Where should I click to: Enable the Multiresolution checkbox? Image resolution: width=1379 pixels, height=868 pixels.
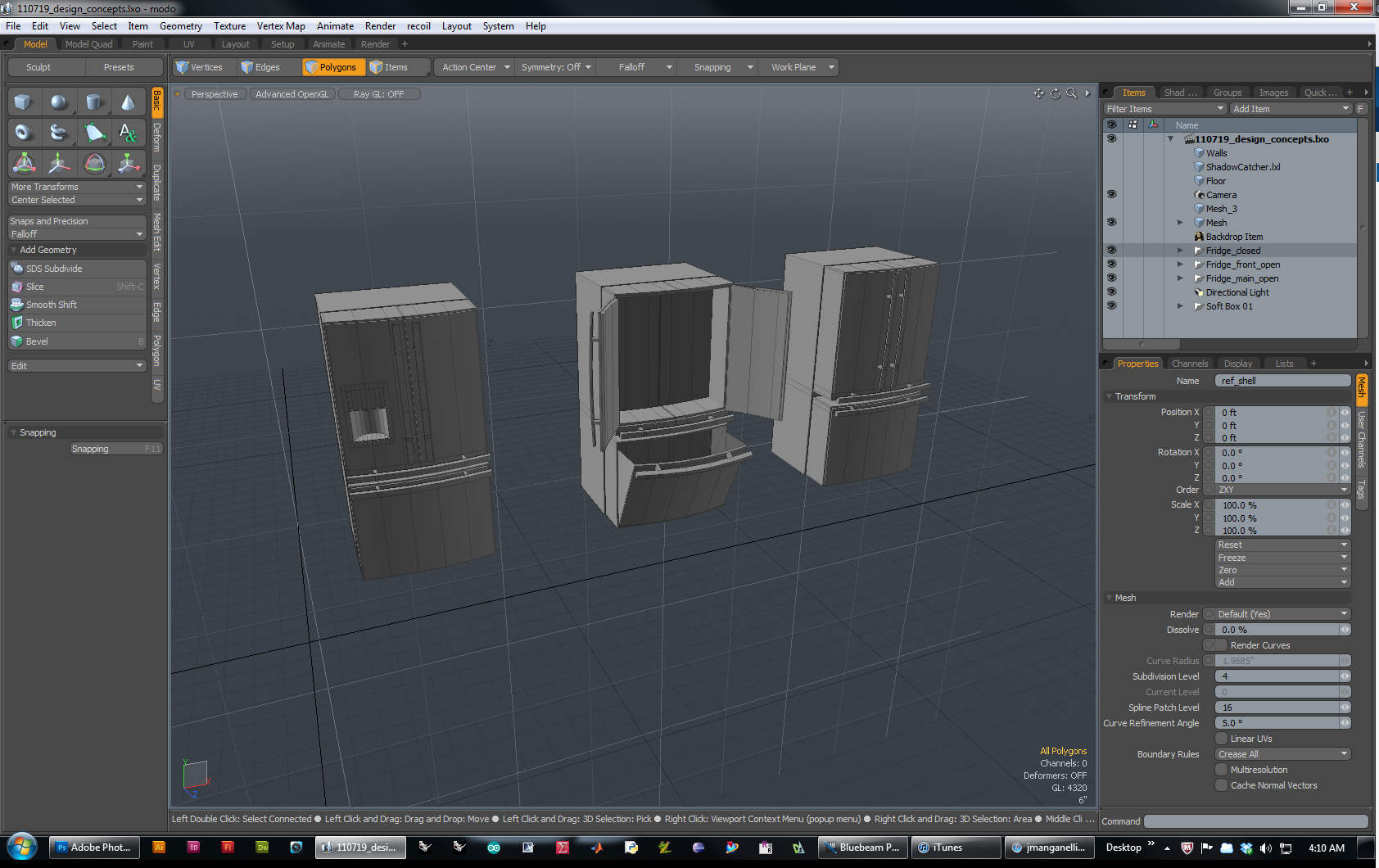tap(1221, 770)
